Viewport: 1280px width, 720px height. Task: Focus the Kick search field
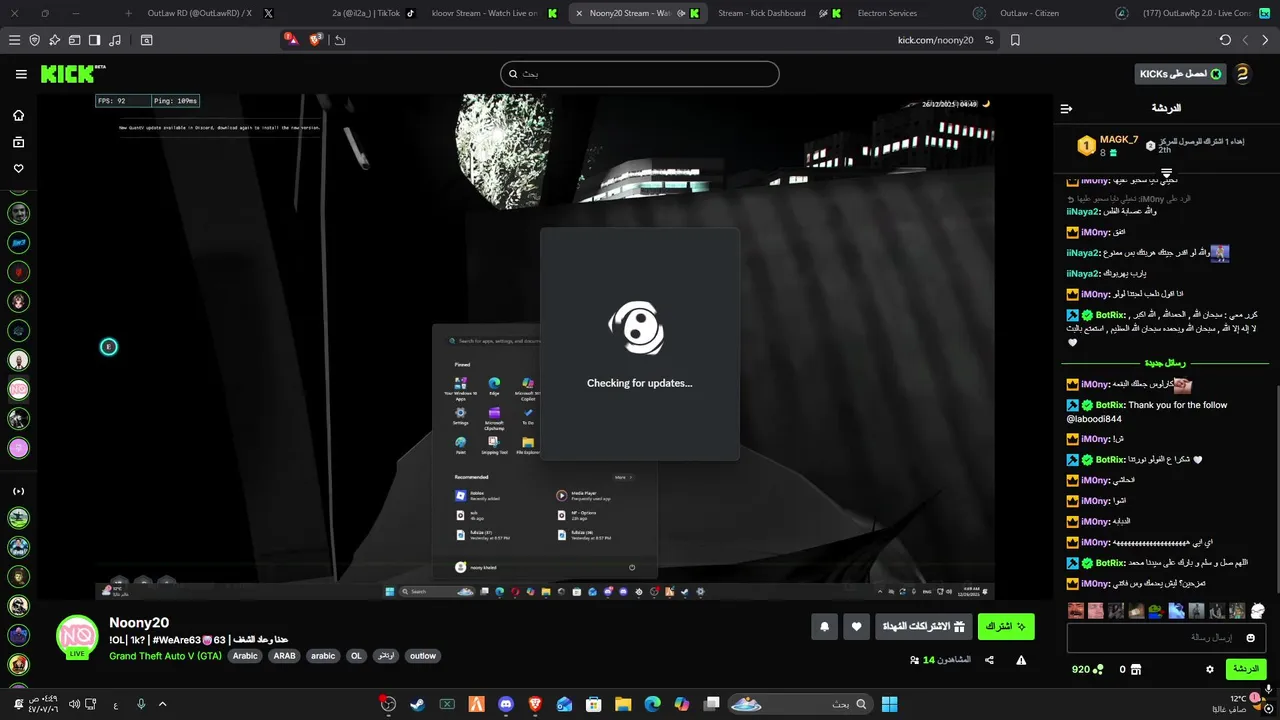point(639,74)
